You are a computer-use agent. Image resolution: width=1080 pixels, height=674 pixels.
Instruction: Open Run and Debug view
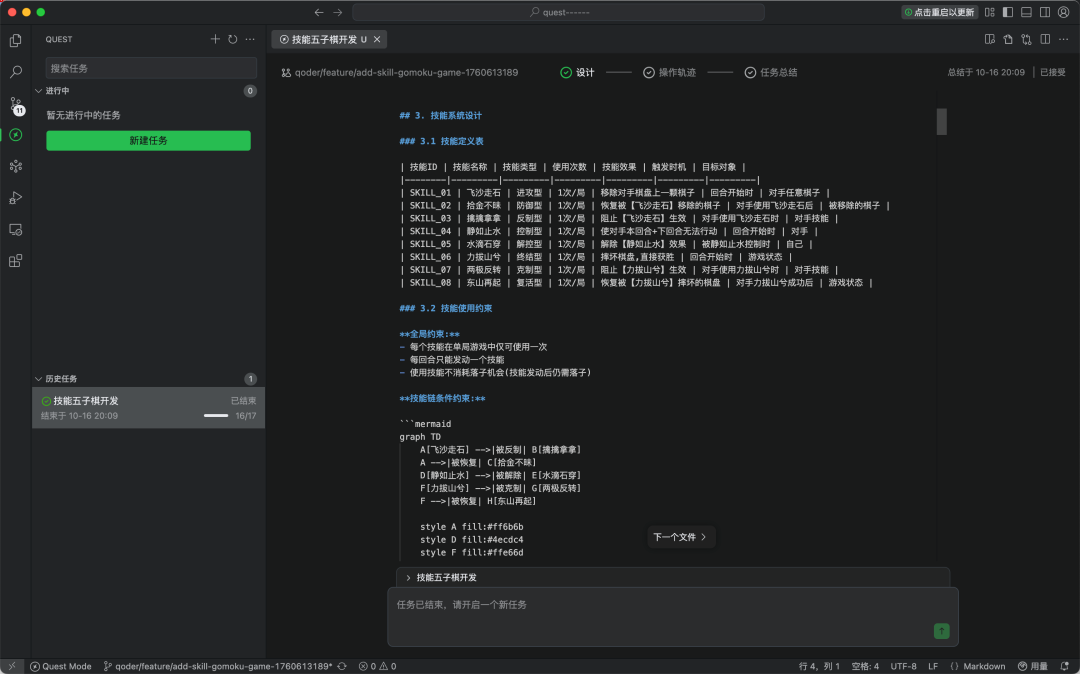tap(15, 197)
